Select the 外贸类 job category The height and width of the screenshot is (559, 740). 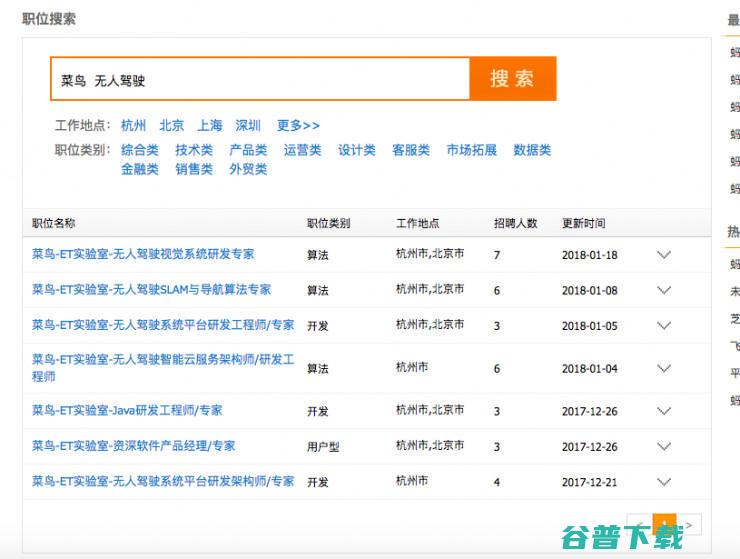click(x=248, y=169)
